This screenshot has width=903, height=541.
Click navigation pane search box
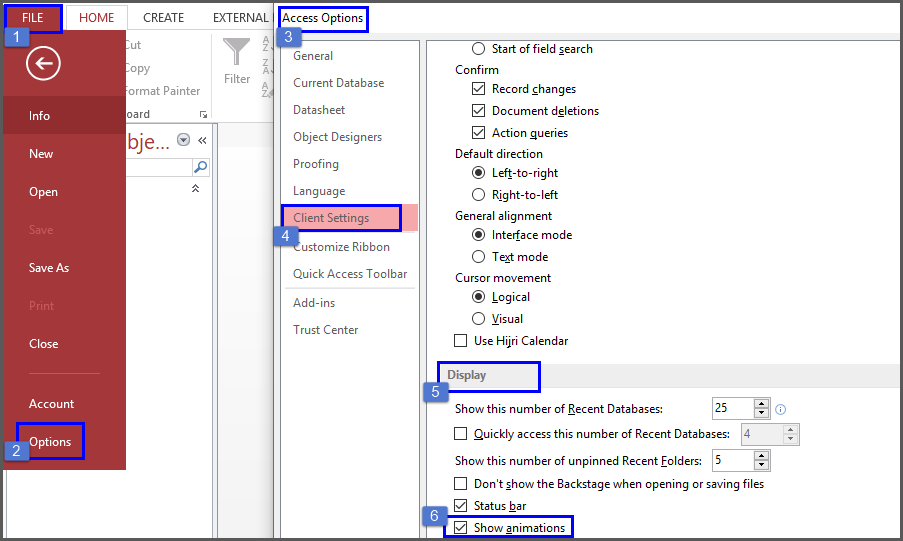tap(159, 167)
